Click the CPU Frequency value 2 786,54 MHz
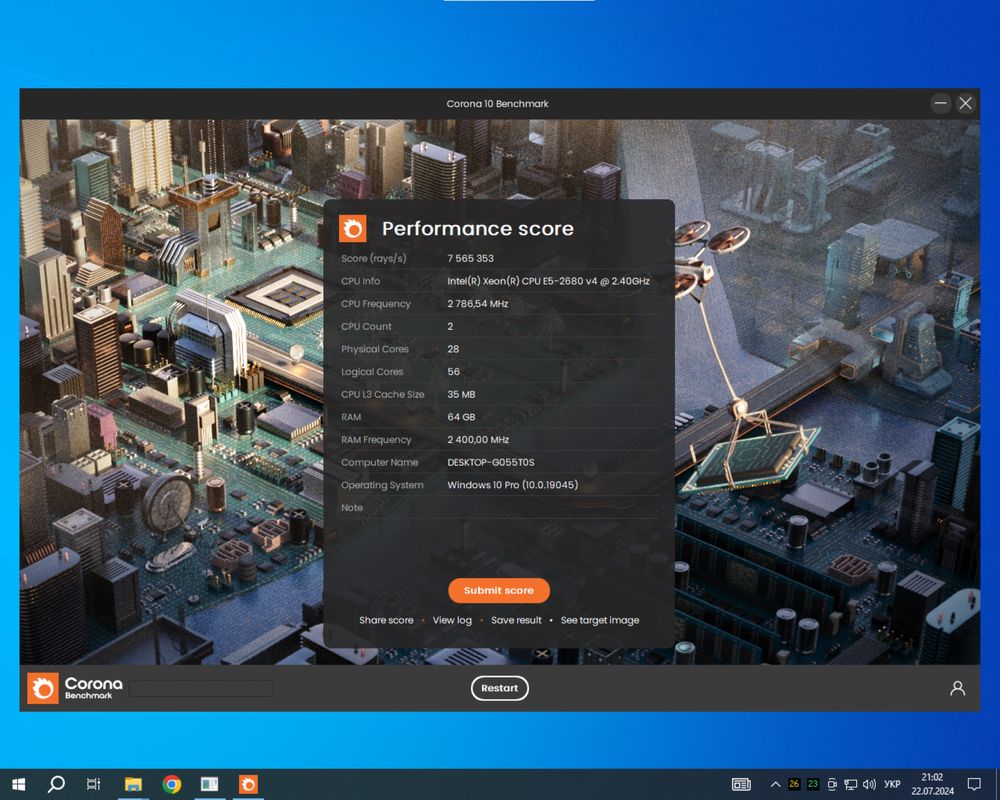 [x=478, y=304]
